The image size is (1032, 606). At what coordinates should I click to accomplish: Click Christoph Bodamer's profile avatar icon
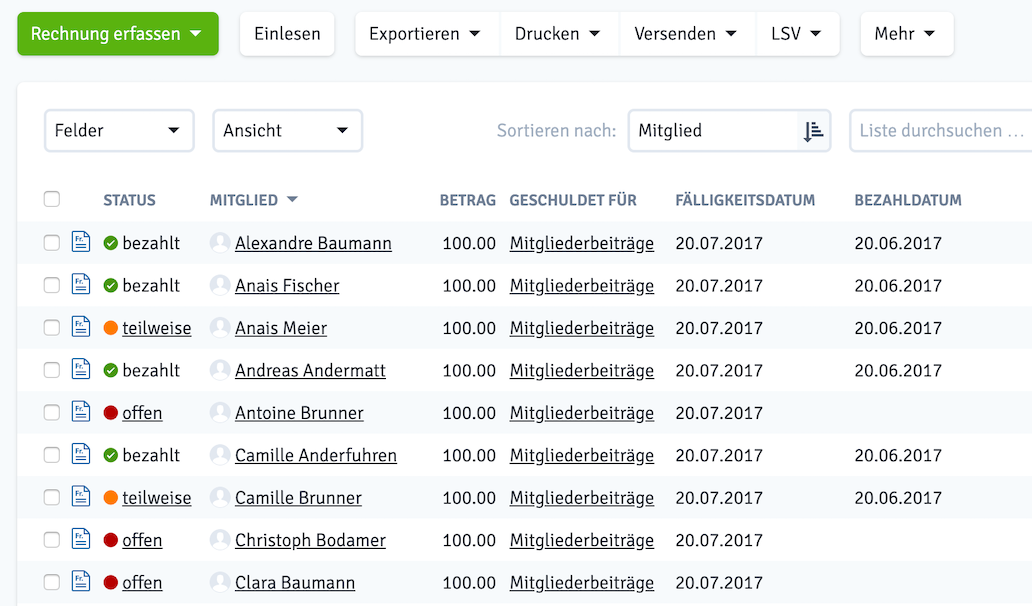[x=219, y=540]
